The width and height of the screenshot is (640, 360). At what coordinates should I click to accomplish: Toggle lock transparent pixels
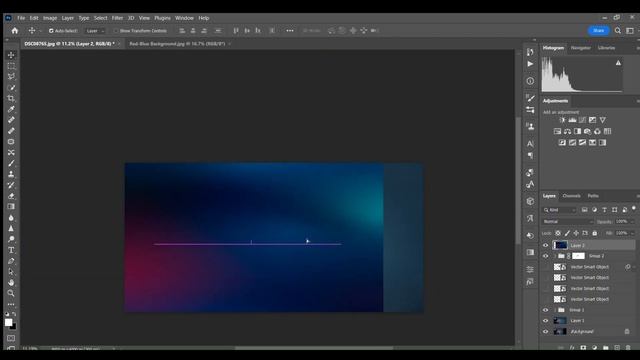tap(558, 233)
